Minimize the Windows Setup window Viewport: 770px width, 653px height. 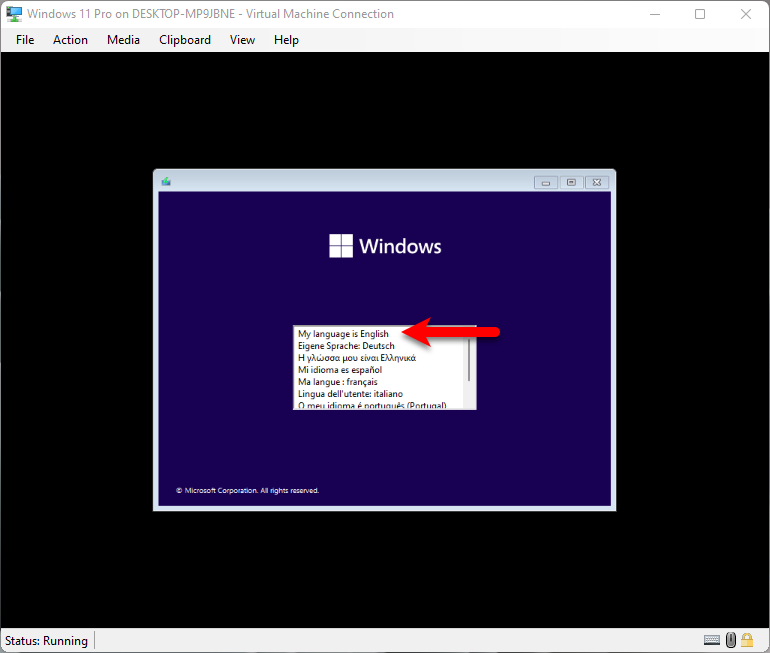546,183
